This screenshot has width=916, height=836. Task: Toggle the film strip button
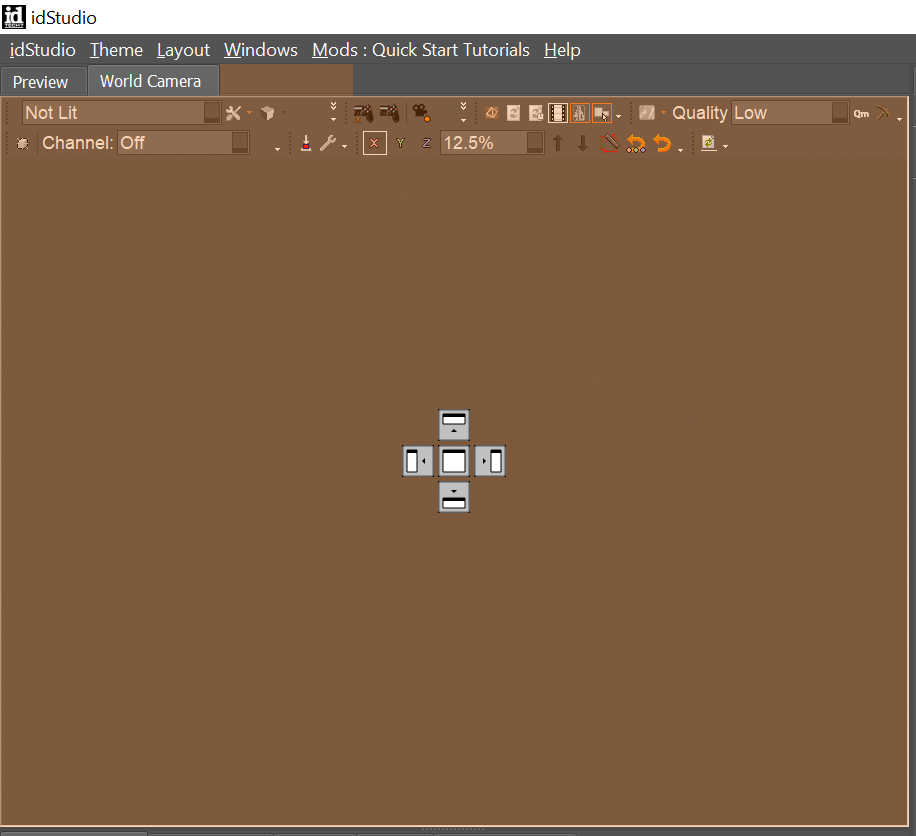point(558,113)
